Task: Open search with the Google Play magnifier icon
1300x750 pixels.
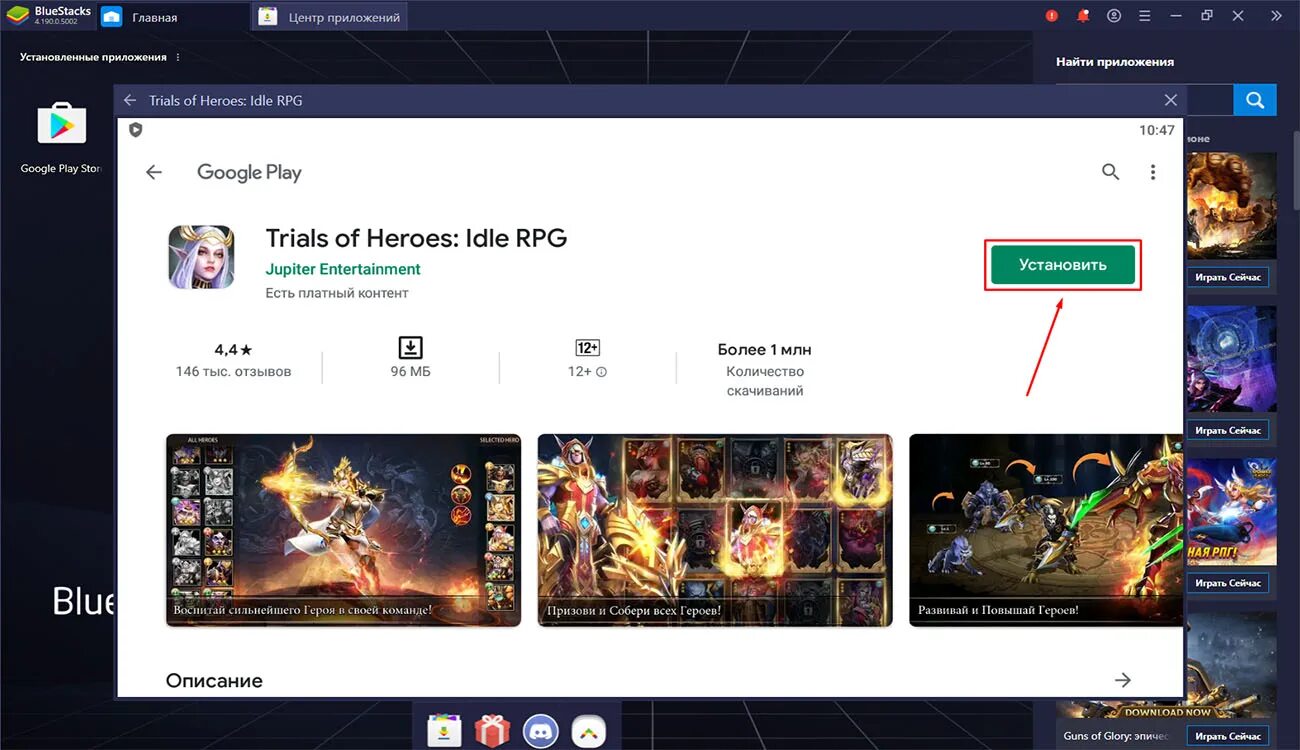Action: coord(1110,172)
